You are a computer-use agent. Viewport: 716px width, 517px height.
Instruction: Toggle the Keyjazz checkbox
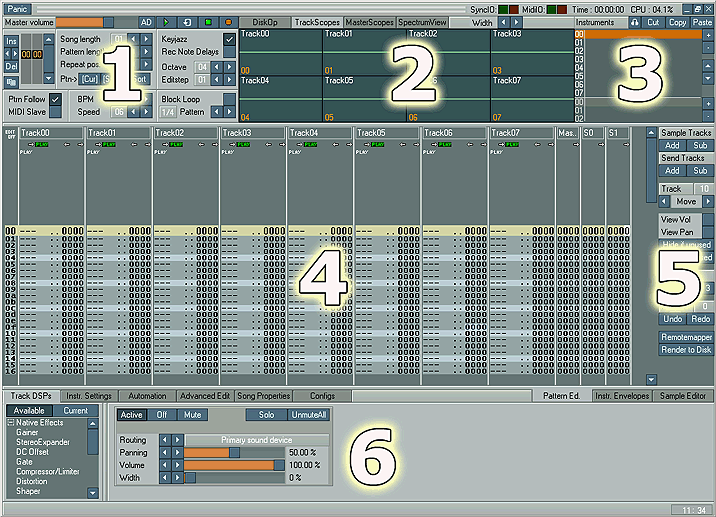230,39
